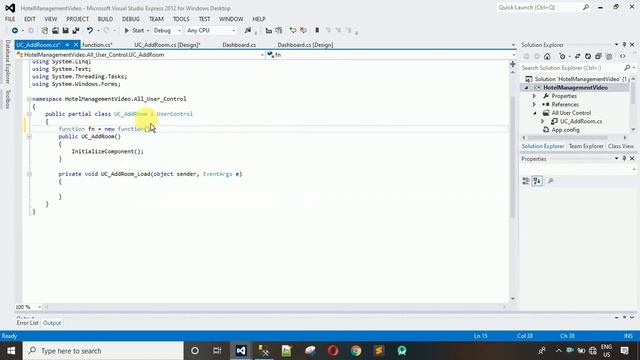This screenshot has height=360, width=640.
Task: Click the Find in Files toolbar icon
Action: tap(247, 31)
